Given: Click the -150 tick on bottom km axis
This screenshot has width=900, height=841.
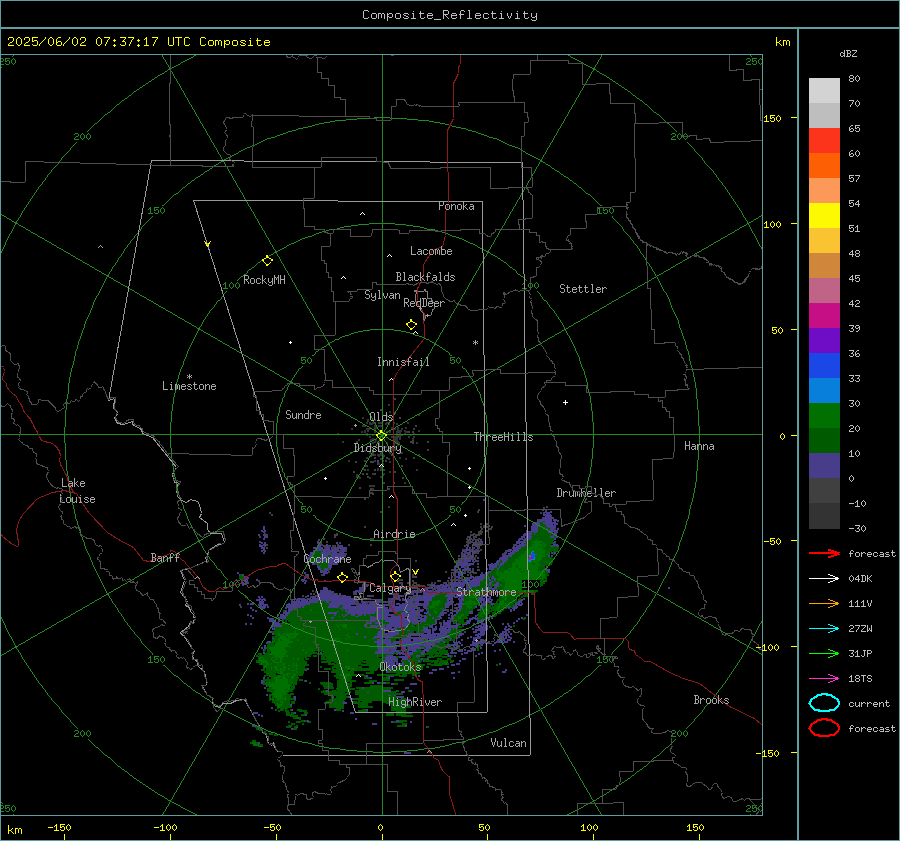Looking at the screenshot, I should click(59, 827).
